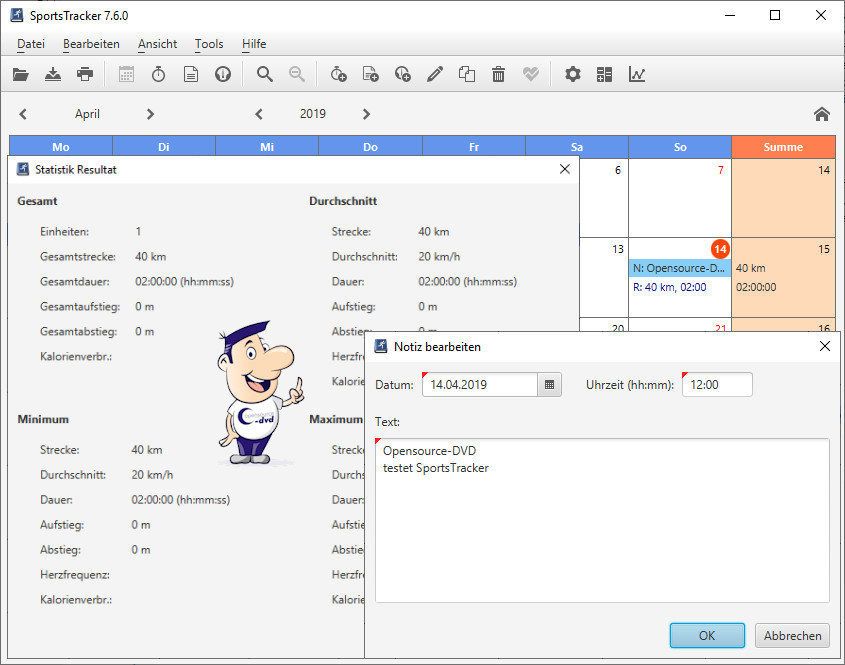
Task: Go to next month after April
Action: pyautogui.click(x=150, y=114)
